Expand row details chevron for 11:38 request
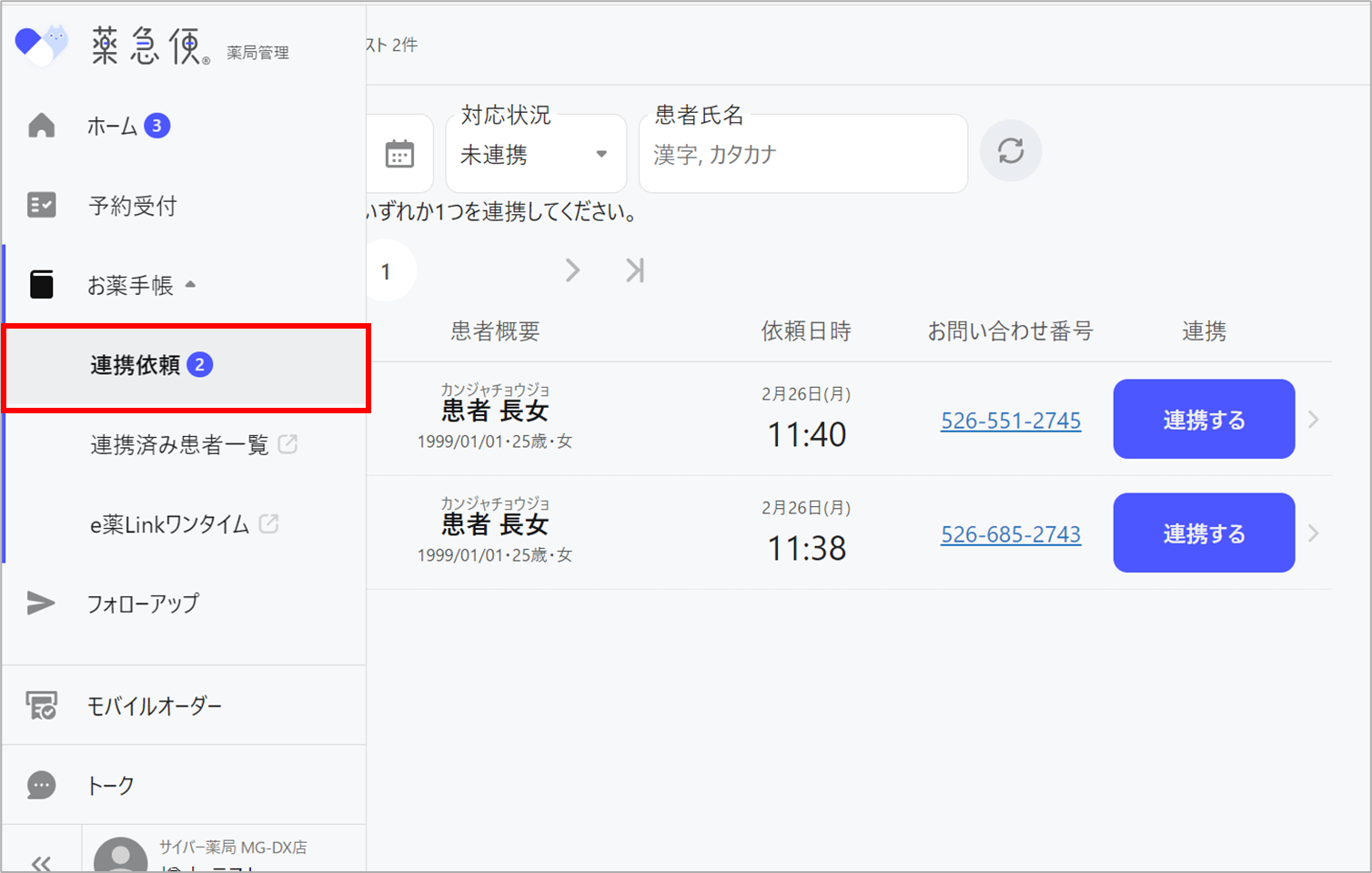Viewport: 1372px width, 873px height. tap(1313, 533)
